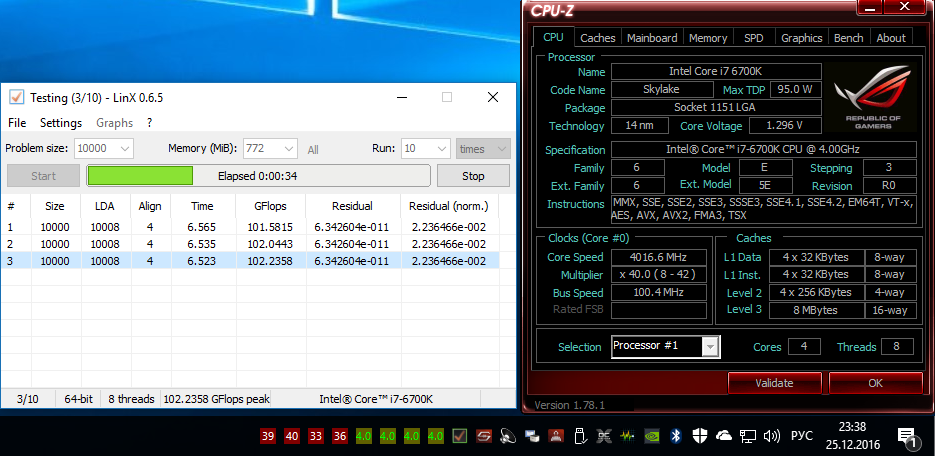Select result row with time 6.565
The height and width of the screenshot is (456, 935).
click(x=250, y=227)
